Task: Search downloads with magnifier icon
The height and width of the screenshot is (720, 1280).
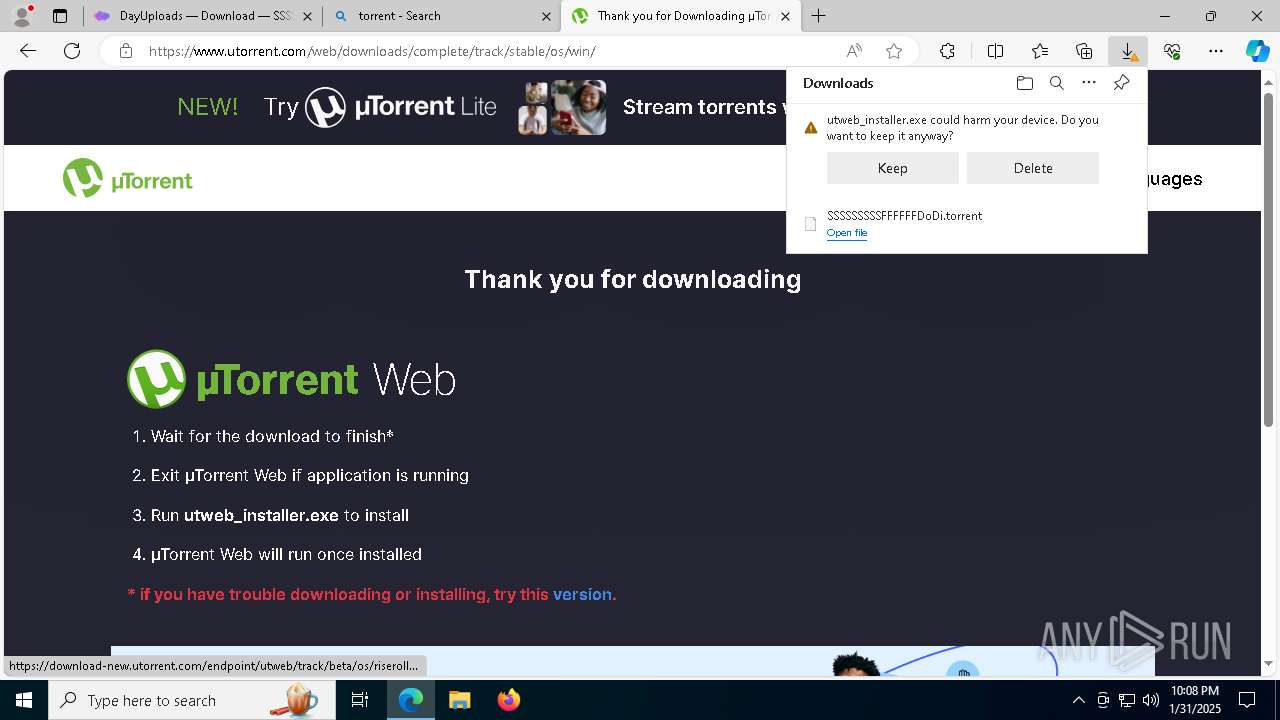Action: click(x=1056, y=83)
